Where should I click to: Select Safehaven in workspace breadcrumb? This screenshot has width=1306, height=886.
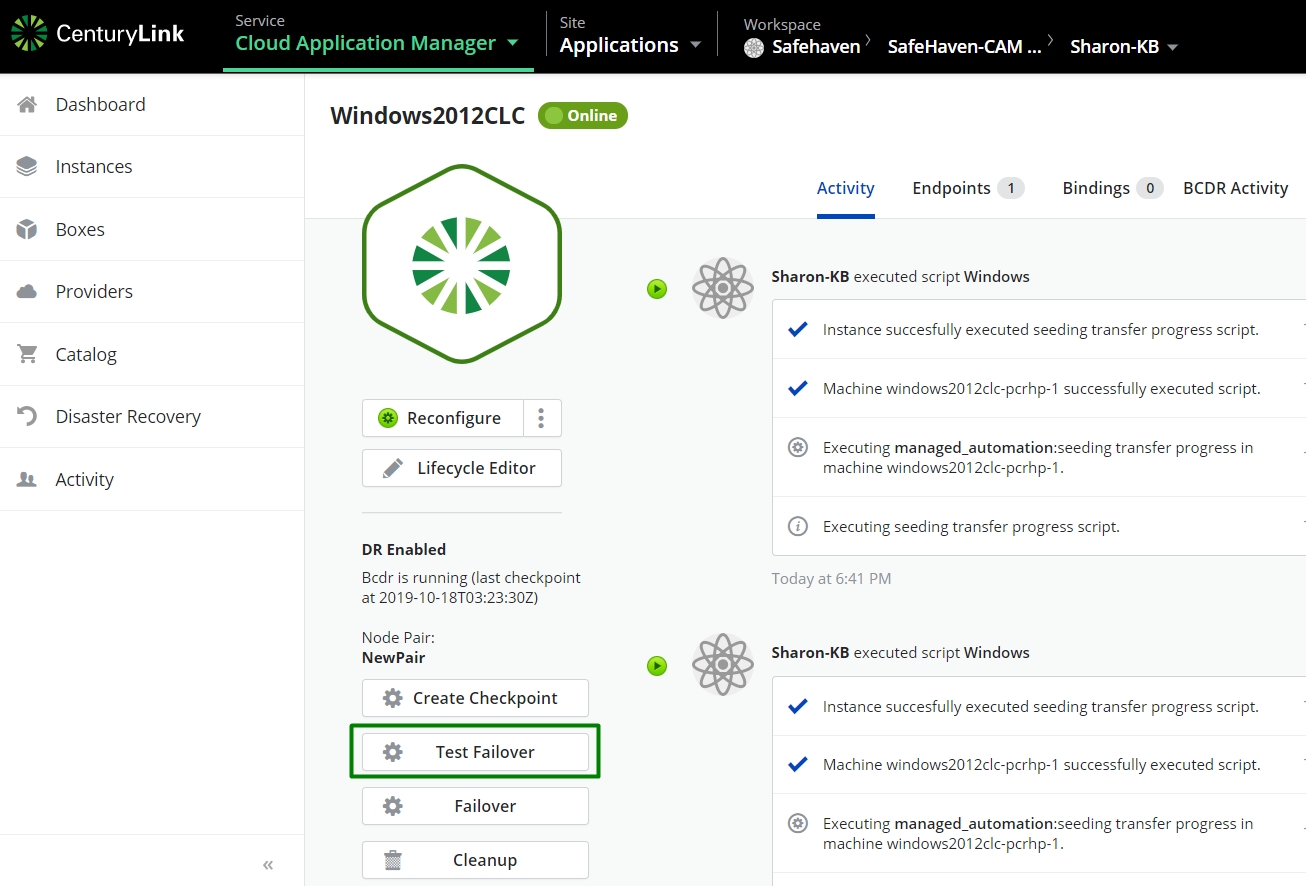816,46
